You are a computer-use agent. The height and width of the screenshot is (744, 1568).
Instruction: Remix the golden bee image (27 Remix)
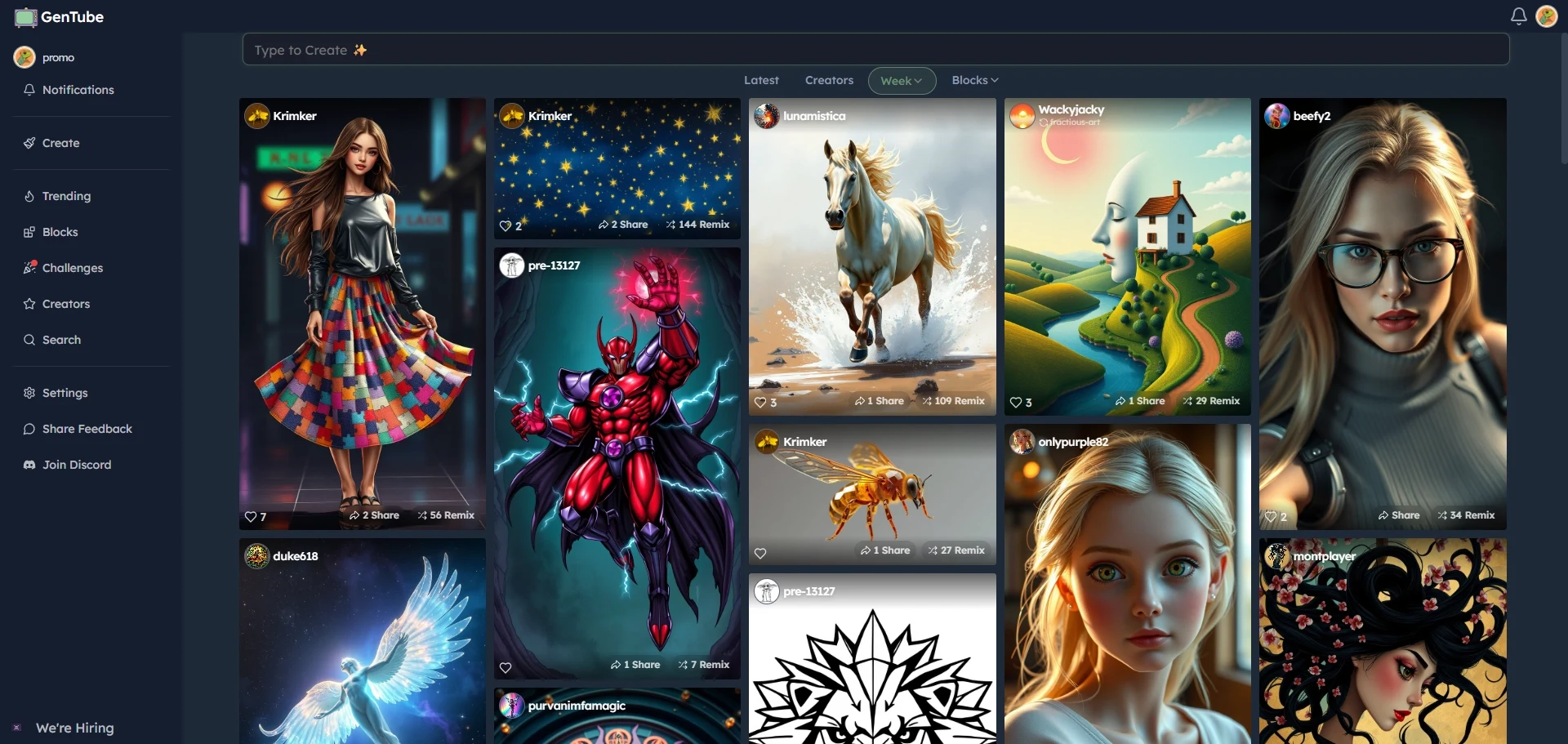(956, 550)
